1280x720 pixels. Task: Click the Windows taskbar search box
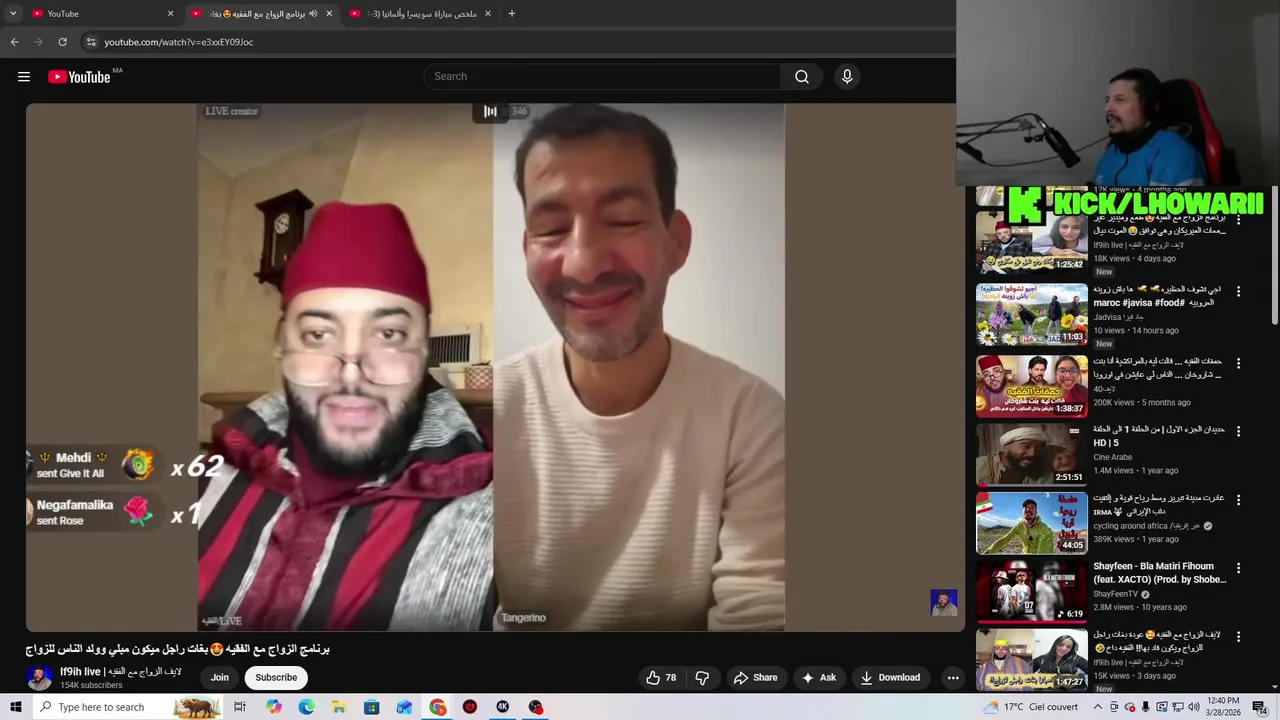[128, 707]
